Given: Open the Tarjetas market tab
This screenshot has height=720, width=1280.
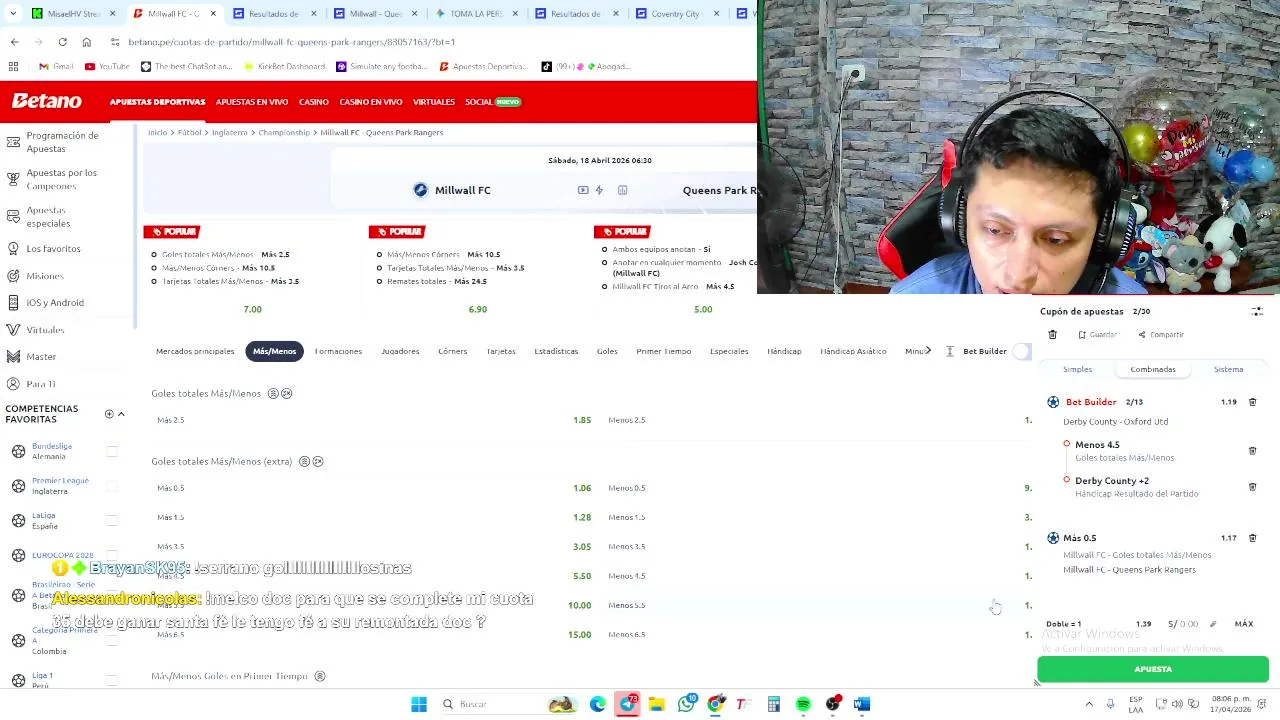Looking at the screenshot, I should [x=501, y=351].
